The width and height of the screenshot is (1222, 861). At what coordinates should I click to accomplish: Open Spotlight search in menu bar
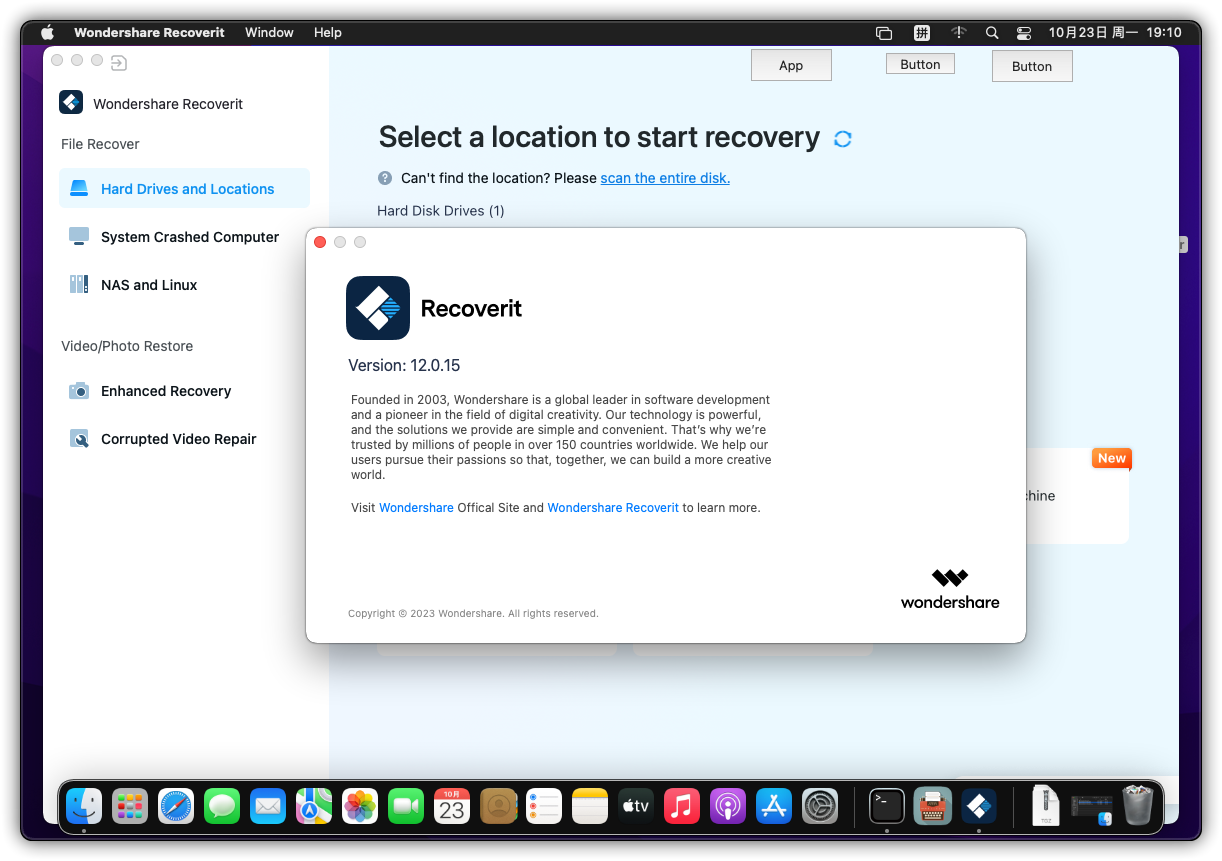992,32
